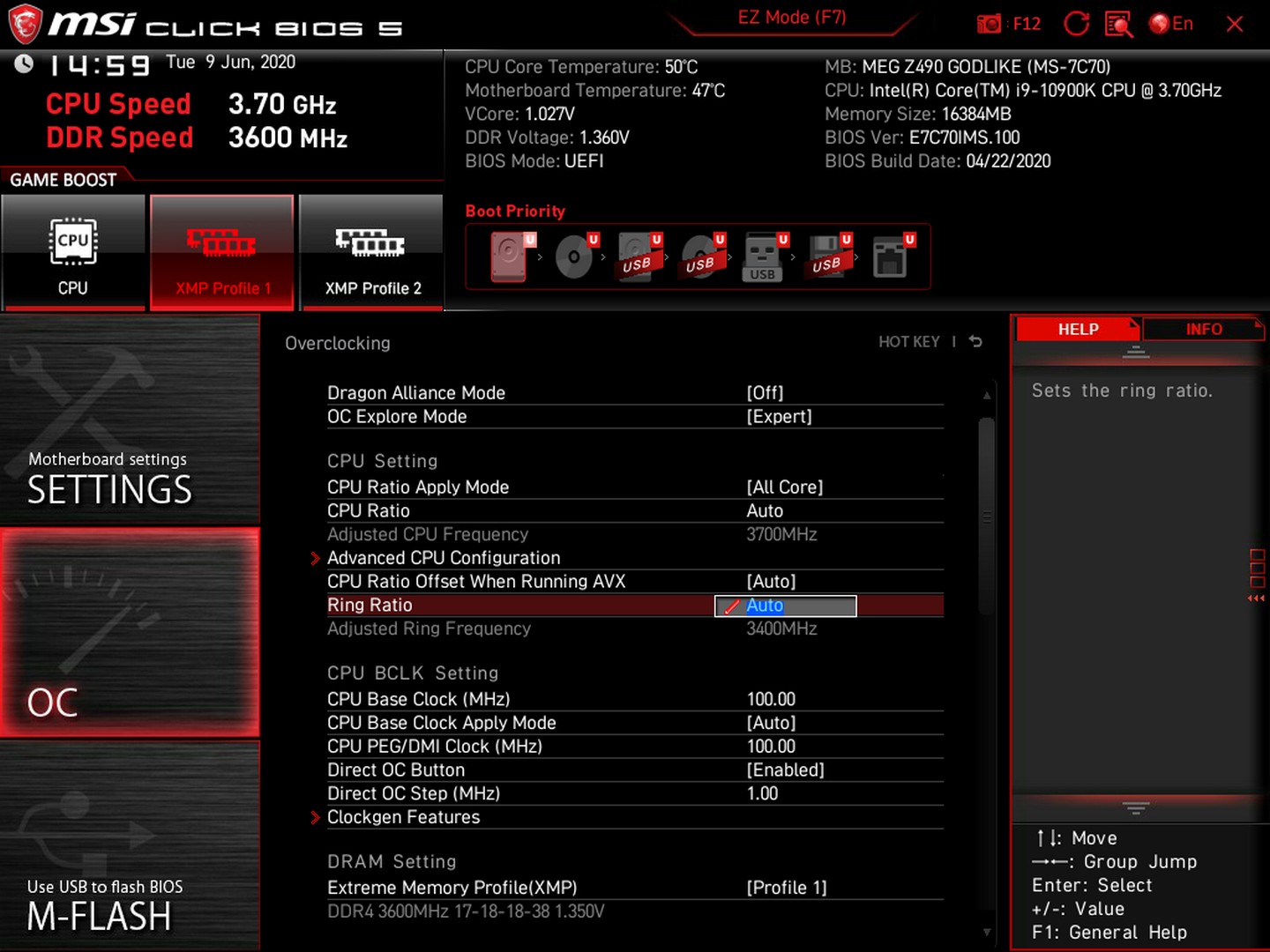Viewport: 1270px width, 952px height.
Task: Select the USB optical drive boot icon
Action: click(x=703, y=257)
